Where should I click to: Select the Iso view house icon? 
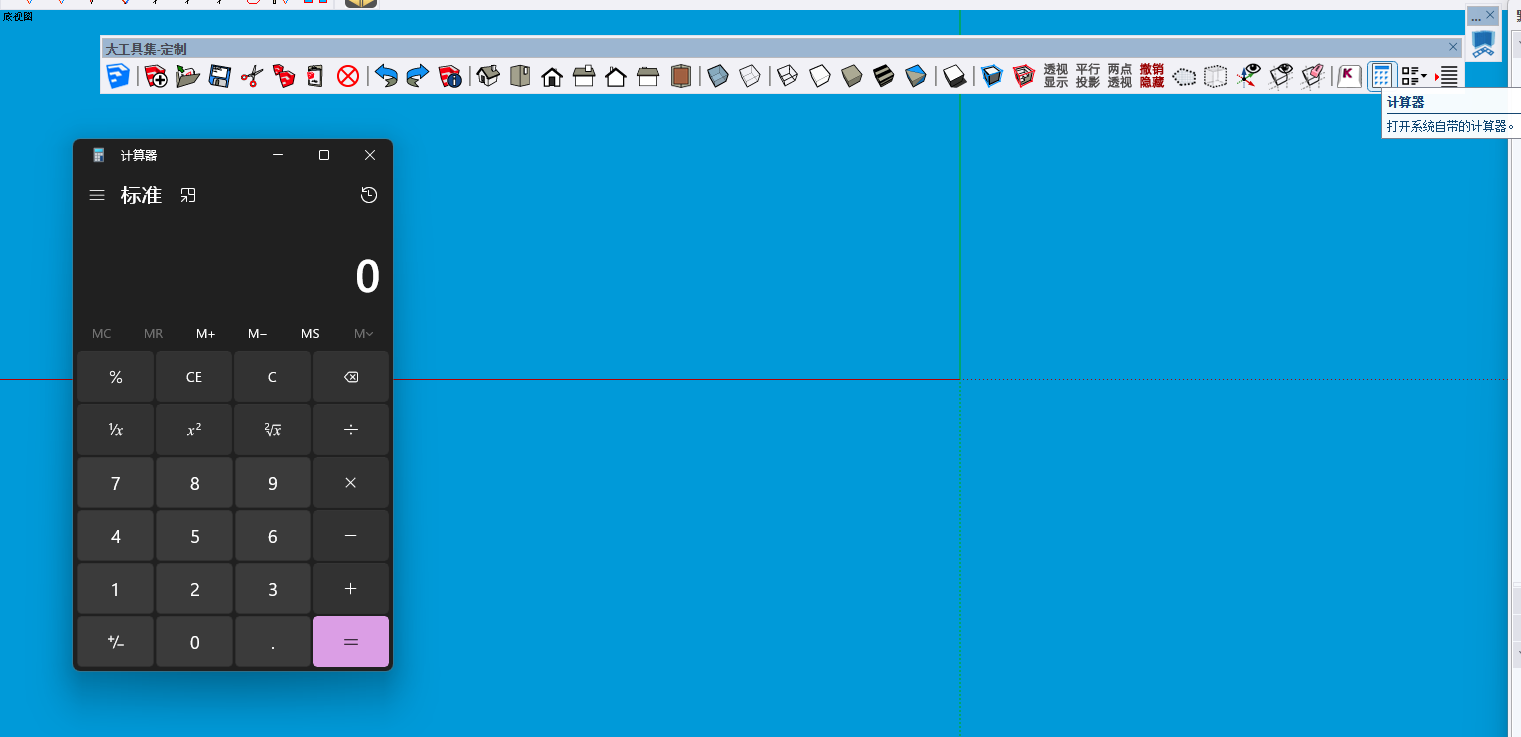tap(488, 76)
